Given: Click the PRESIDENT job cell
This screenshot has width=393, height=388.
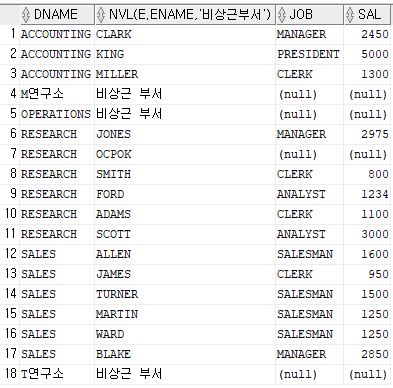Looking at the screenshot, I should click(308, 54).
